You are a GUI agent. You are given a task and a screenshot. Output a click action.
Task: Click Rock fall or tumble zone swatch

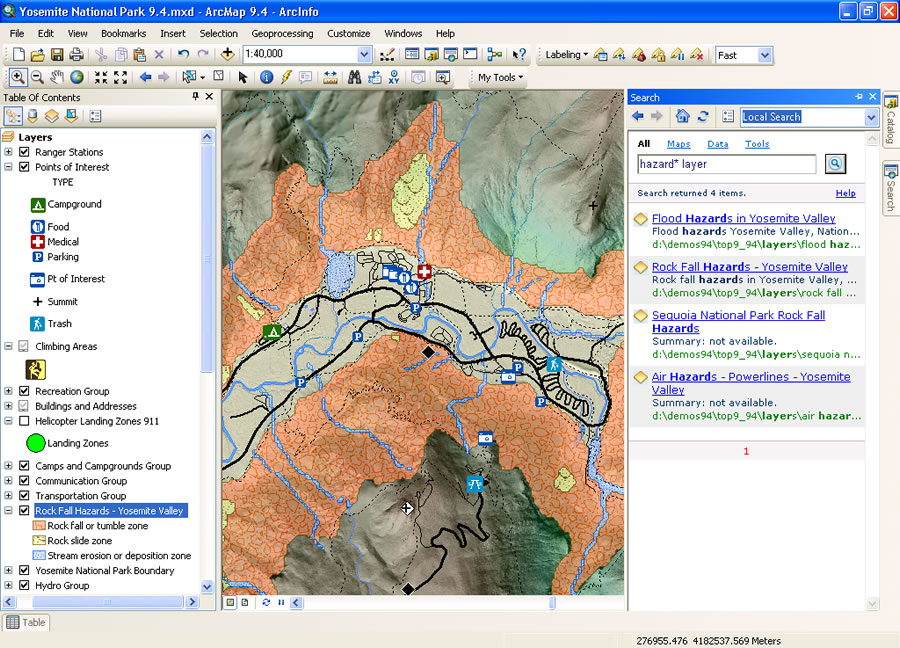point(39,525)
